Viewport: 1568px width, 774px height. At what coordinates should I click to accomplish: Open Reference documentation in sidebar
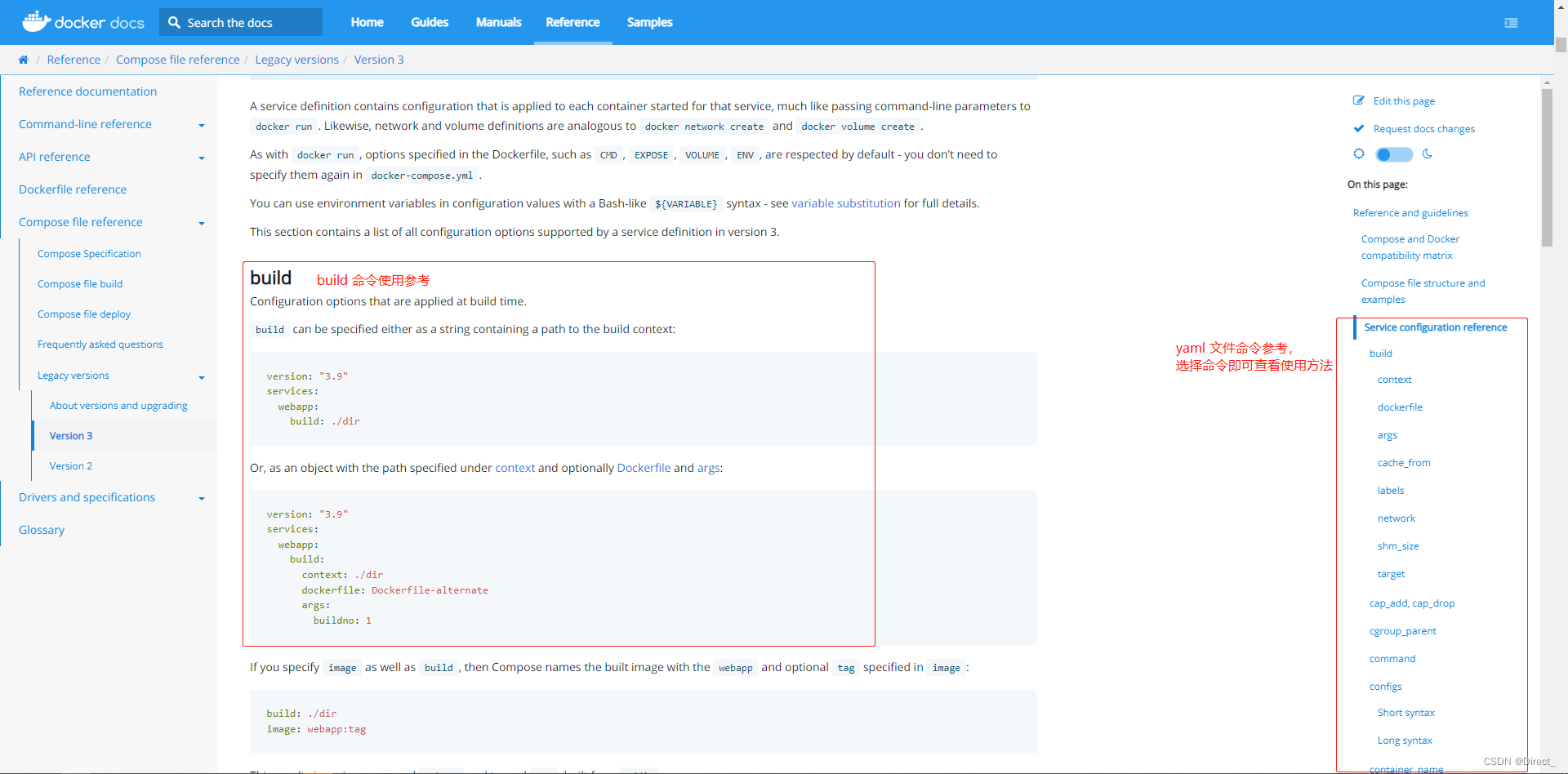tap(87, 91)
